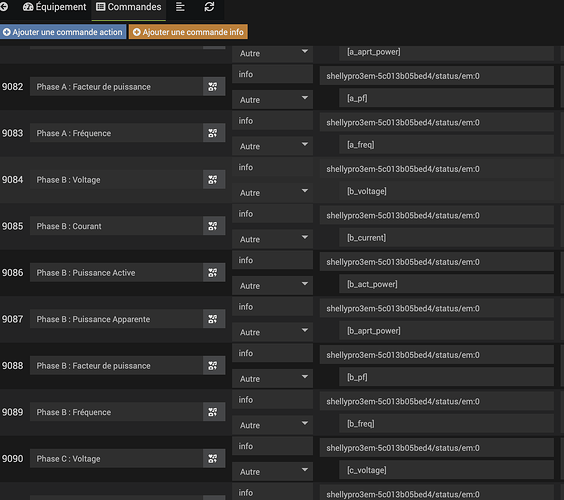Click the icon picker for Phase B : Courant
The image size is (564, 500).
(x=214, y=226)
